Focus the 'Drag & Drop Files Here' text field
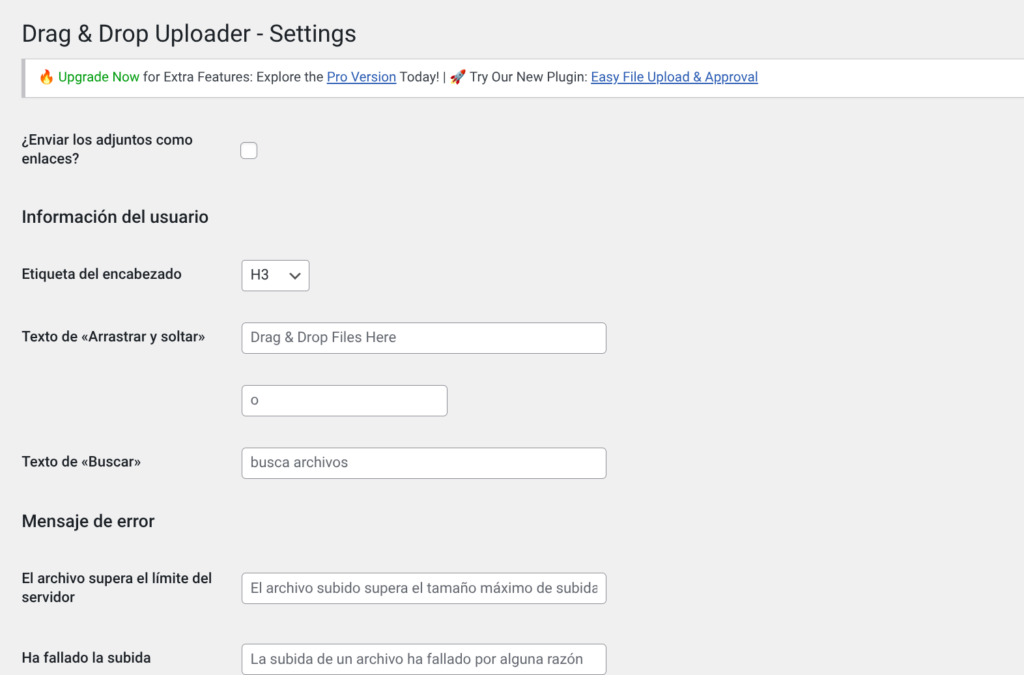Screen dimensions: 1024x675 click(424, 338)
